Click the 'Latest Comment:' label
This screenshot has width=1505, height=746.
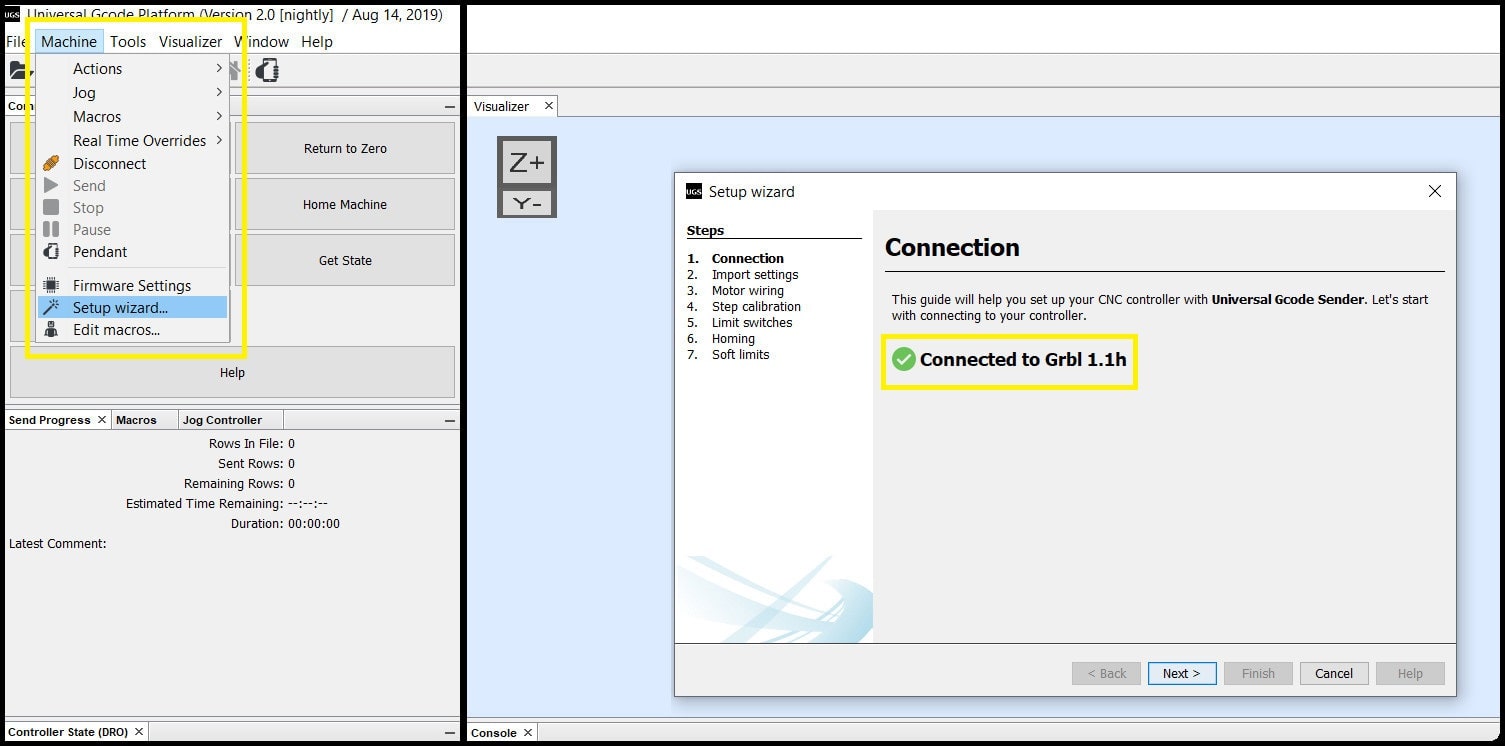(x=58, y=544)
